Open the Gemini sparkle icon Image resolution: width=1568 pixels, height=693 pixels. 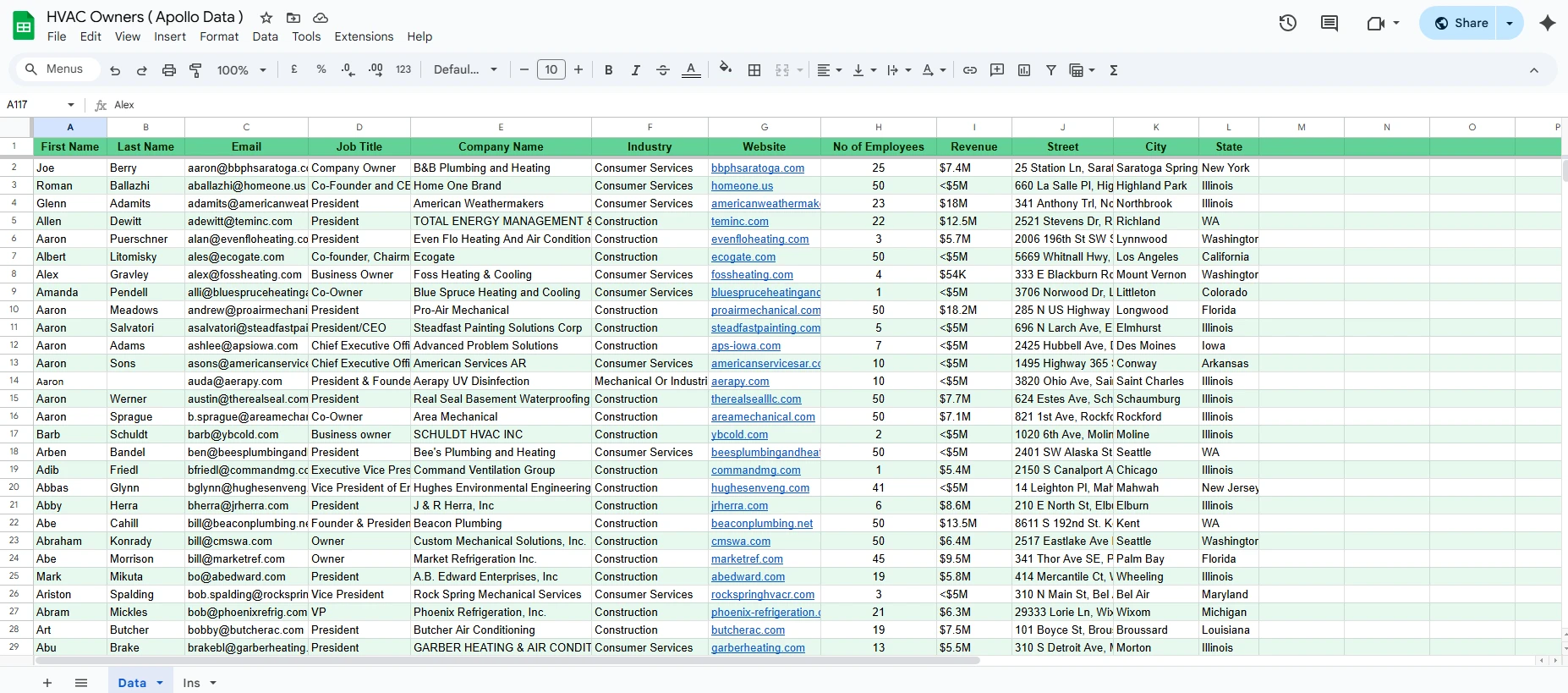[x=1548, y=23]
